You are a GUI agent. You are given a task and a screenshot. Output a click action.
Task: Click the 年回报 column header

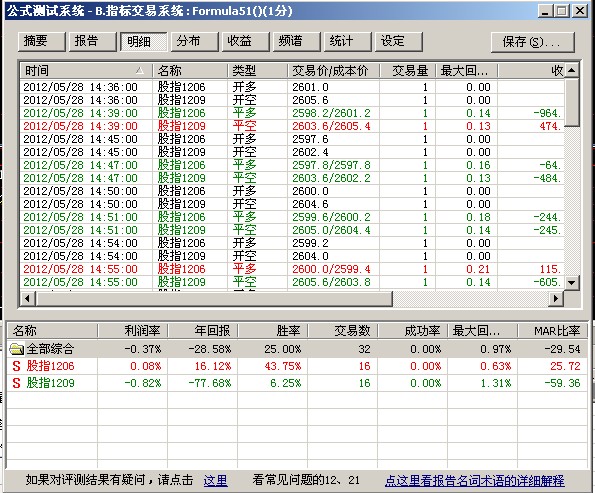tap(203, 331)
